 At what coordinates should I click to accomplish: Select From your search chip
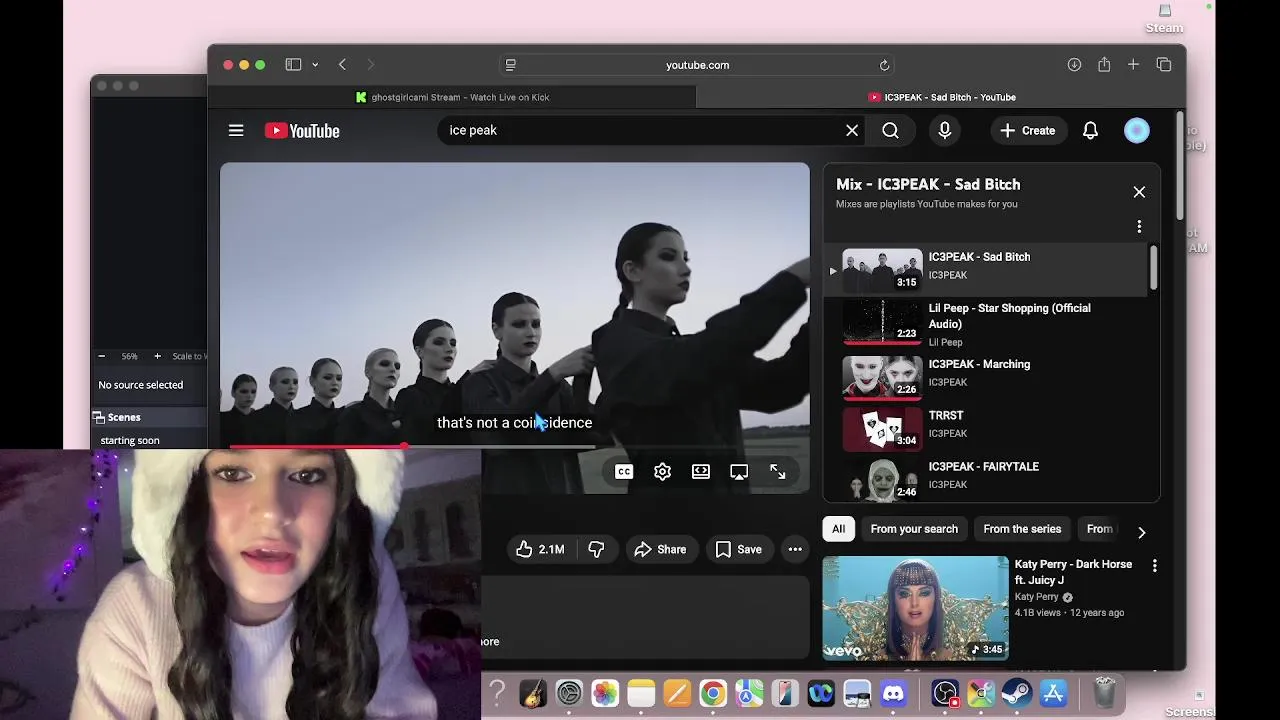[x=914, y=529]
